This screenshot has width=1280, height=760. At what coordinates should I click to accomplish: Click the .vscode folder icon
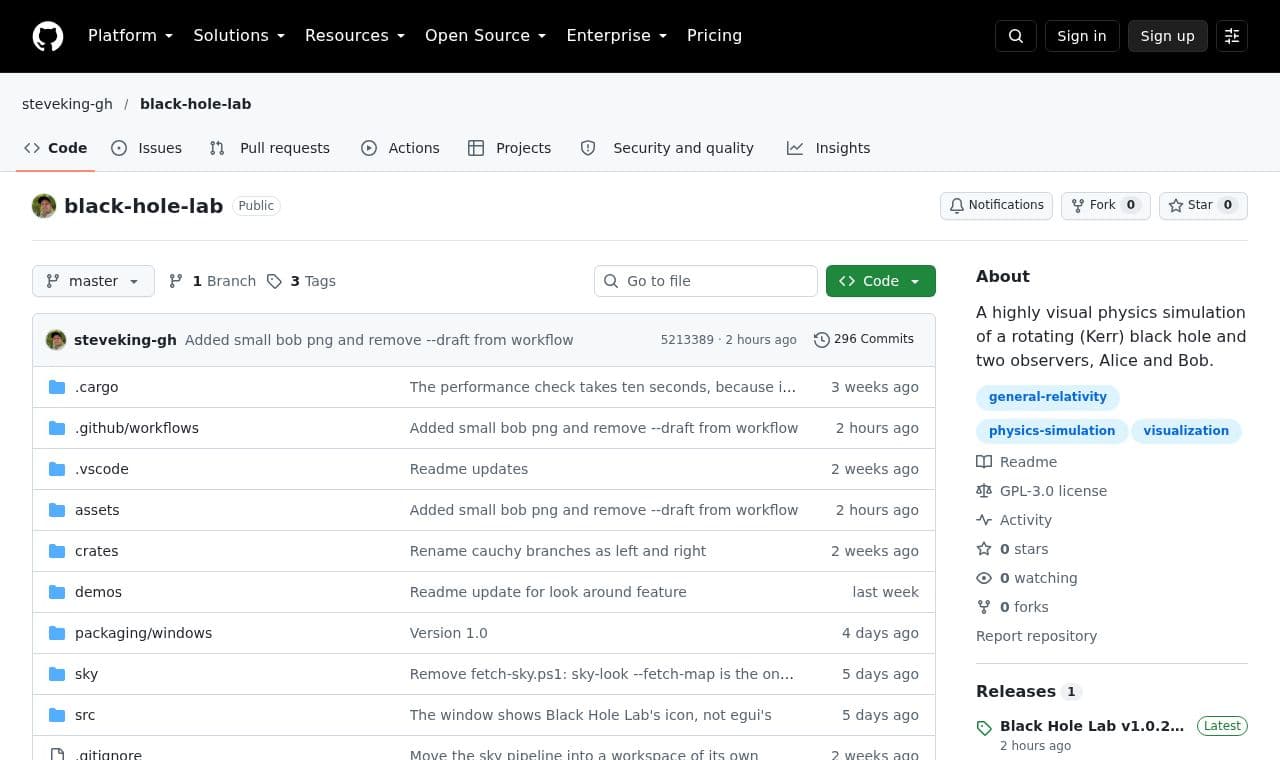pyautogui.click(x=57, y=469)
